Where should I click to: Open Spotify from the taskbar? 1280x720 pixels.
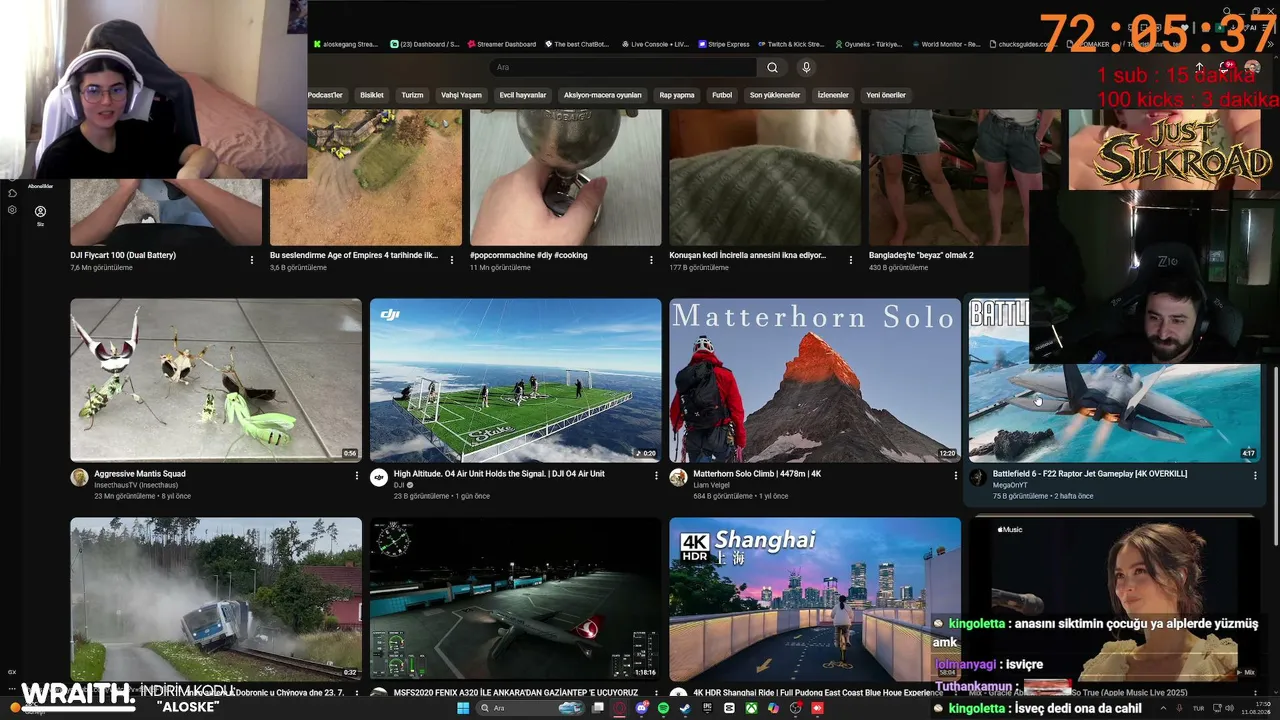pyautogui.click(x=663, y=708)
